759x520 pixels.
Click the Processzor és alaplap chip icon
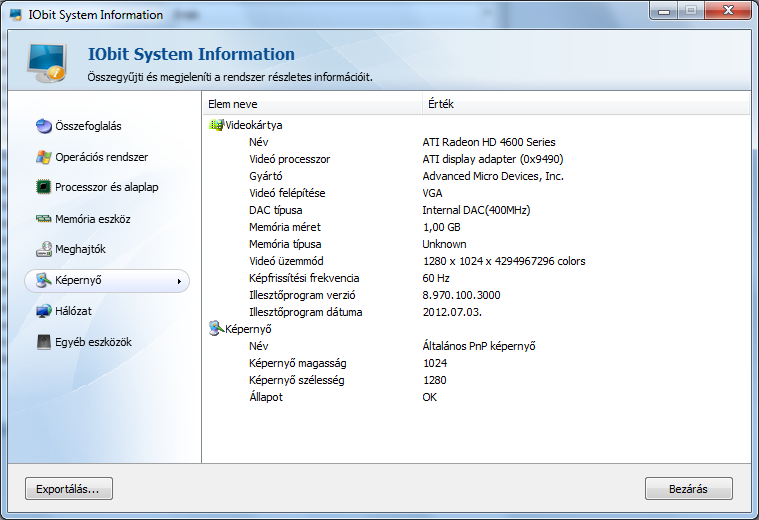click(x=44, y=187)
